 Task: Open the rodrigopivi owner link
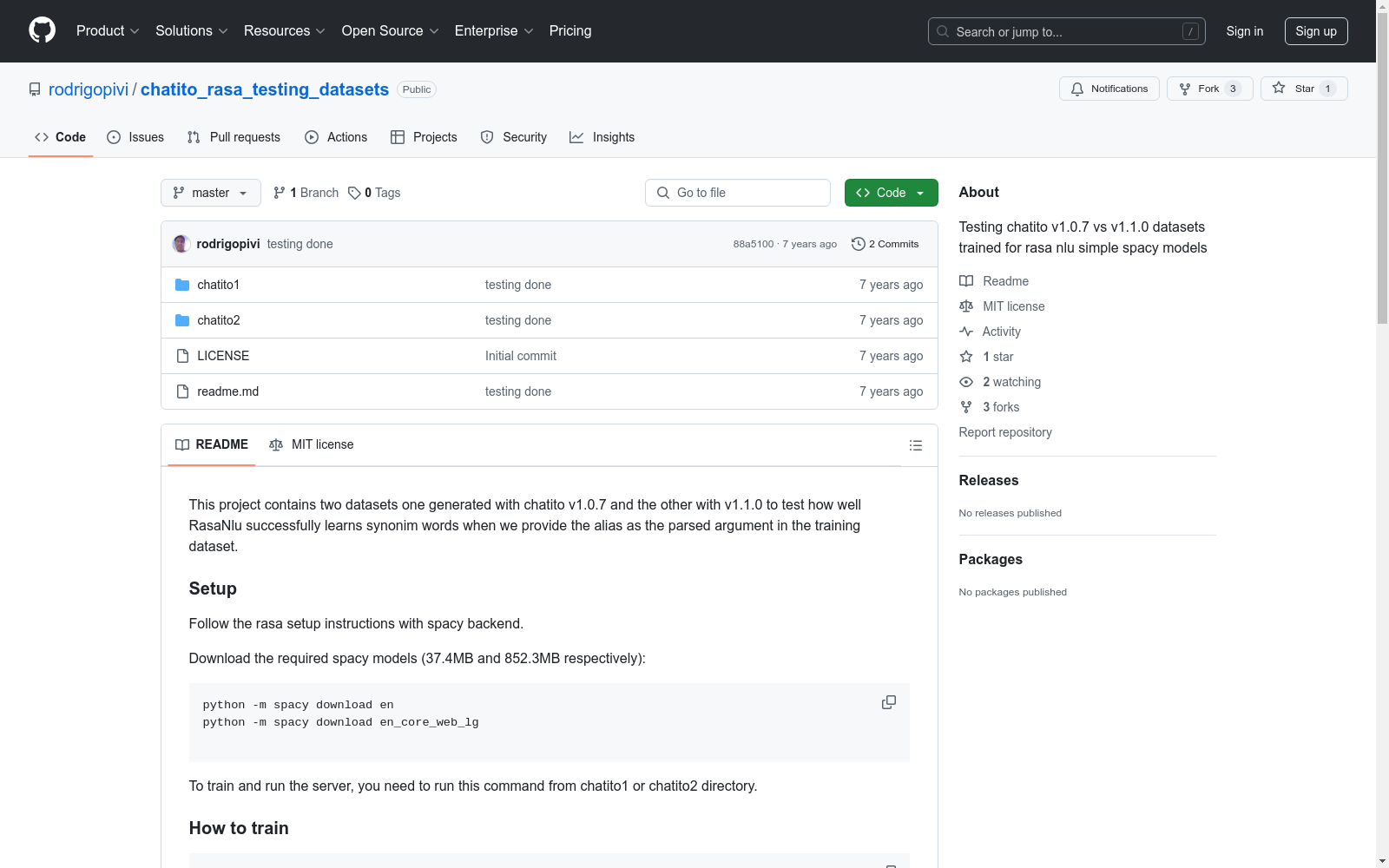[89, 89]
